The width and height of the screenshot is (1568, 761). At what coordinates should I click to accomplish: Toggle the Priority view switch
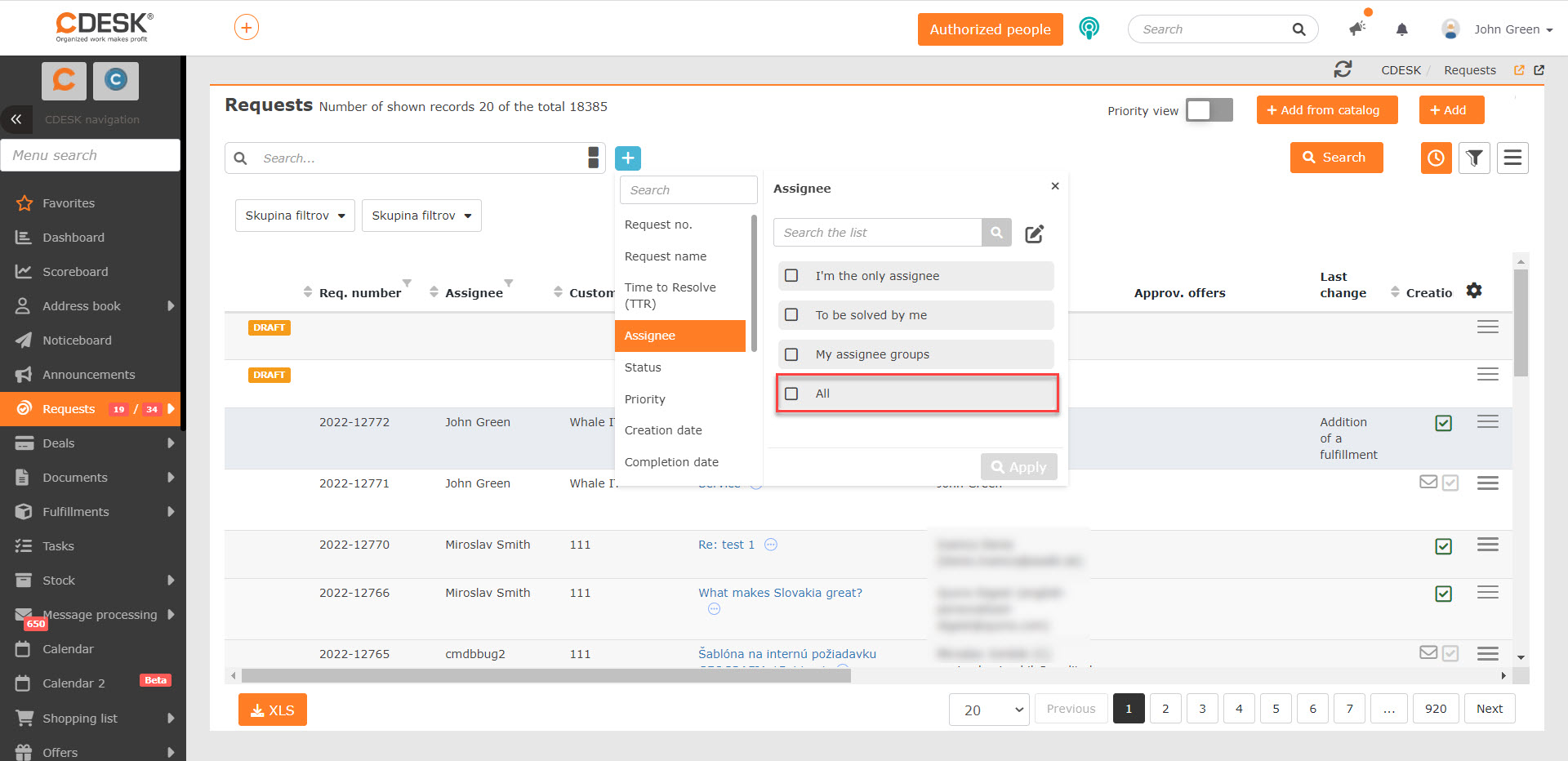click(1209, 110)
